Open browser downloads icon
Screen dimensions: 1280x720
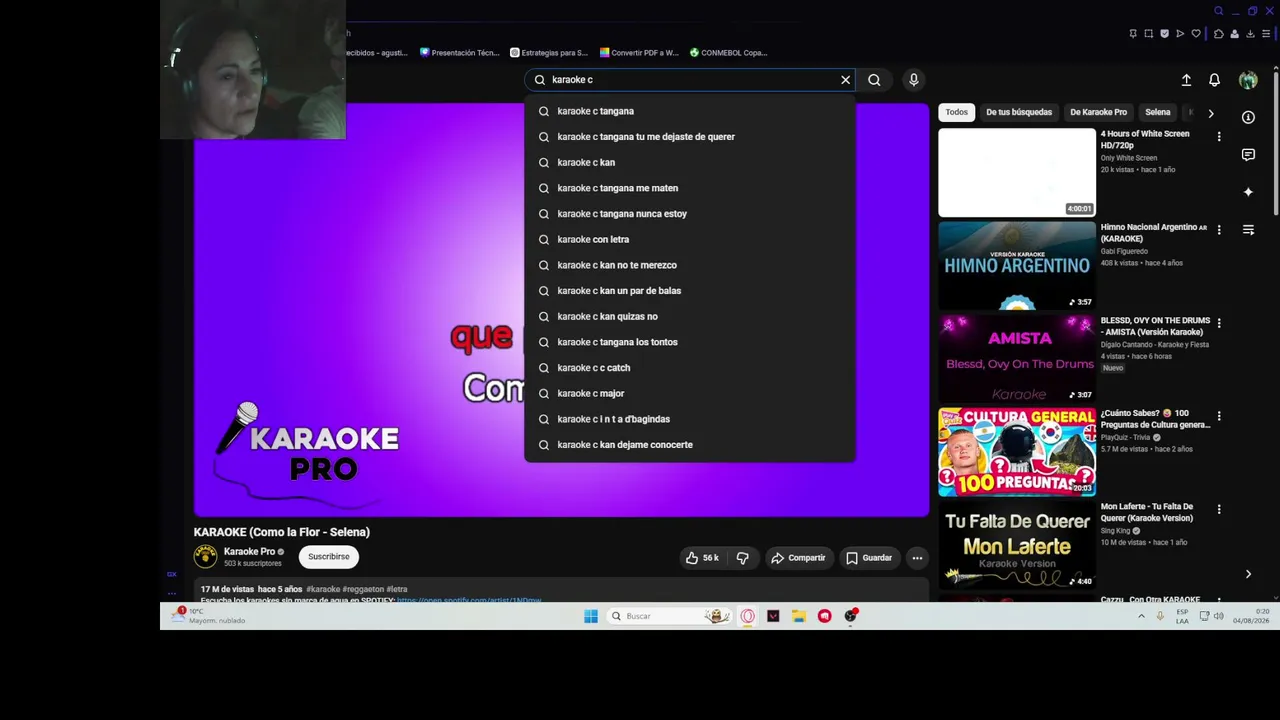pos(1250,34)
